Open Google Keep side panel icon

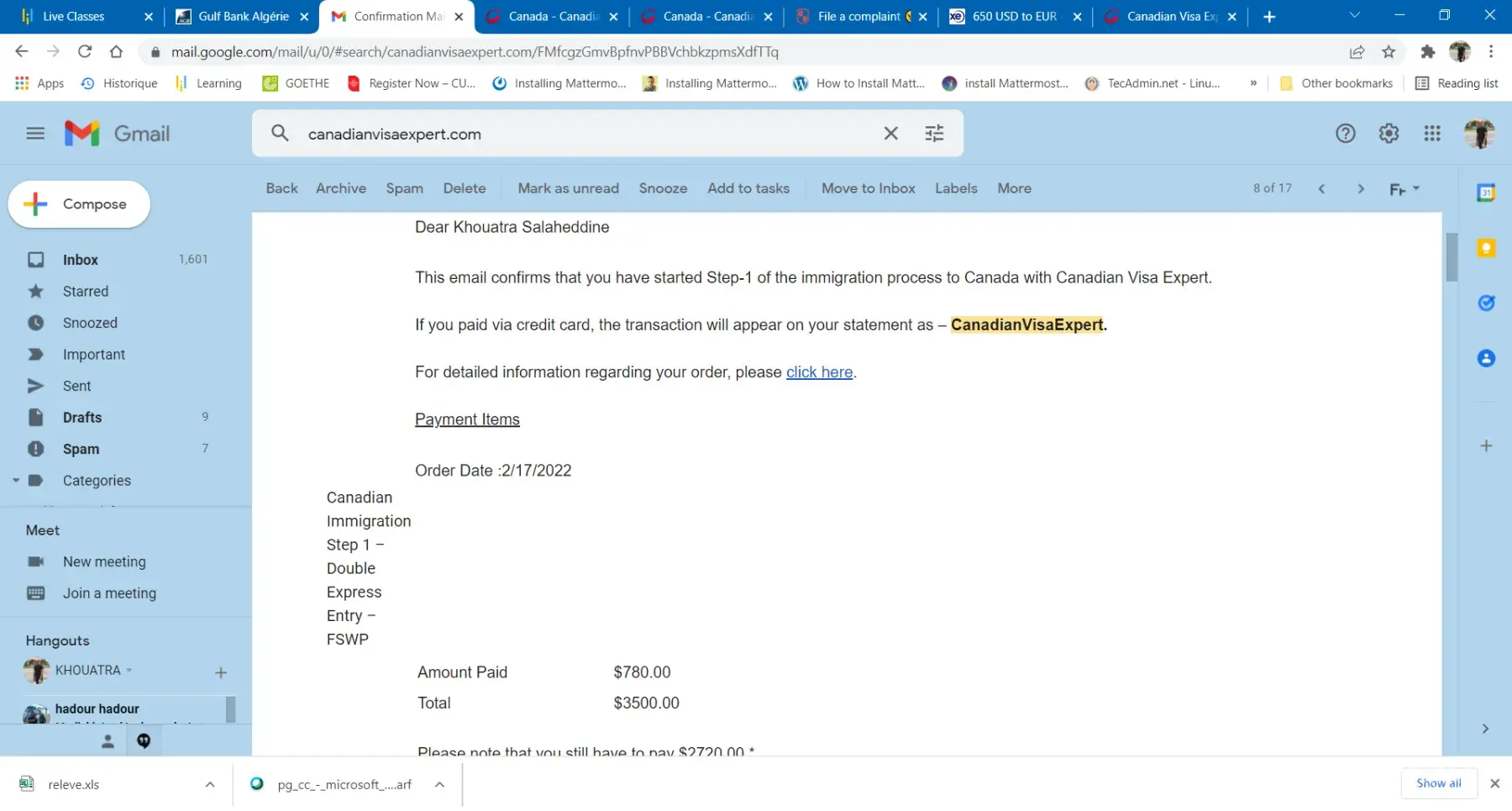point(1485,249)
